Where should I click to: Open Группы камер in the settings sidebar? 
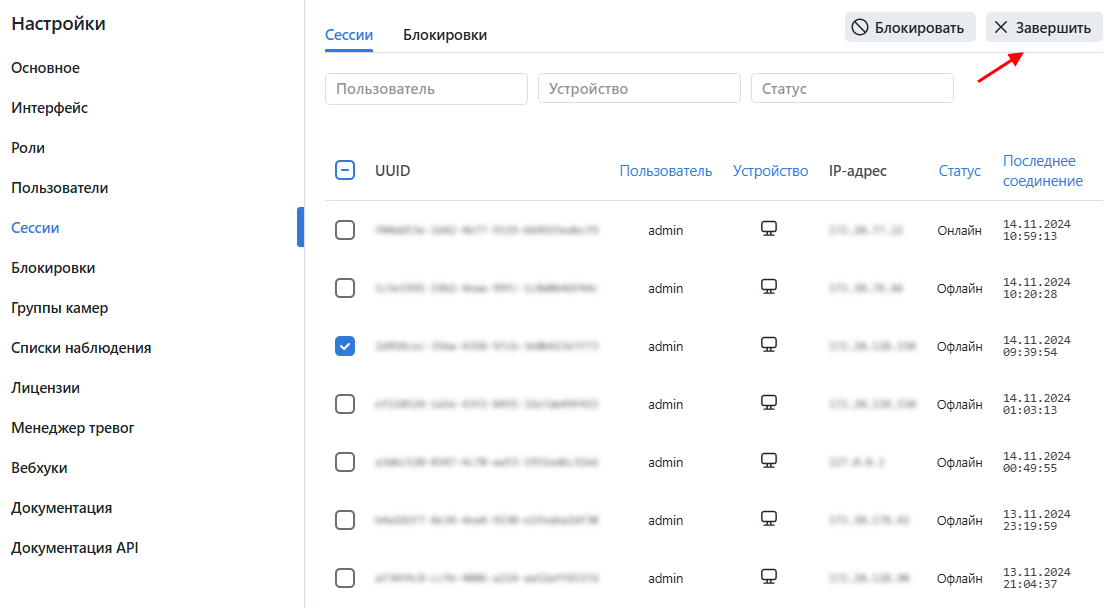pos(60,308)
